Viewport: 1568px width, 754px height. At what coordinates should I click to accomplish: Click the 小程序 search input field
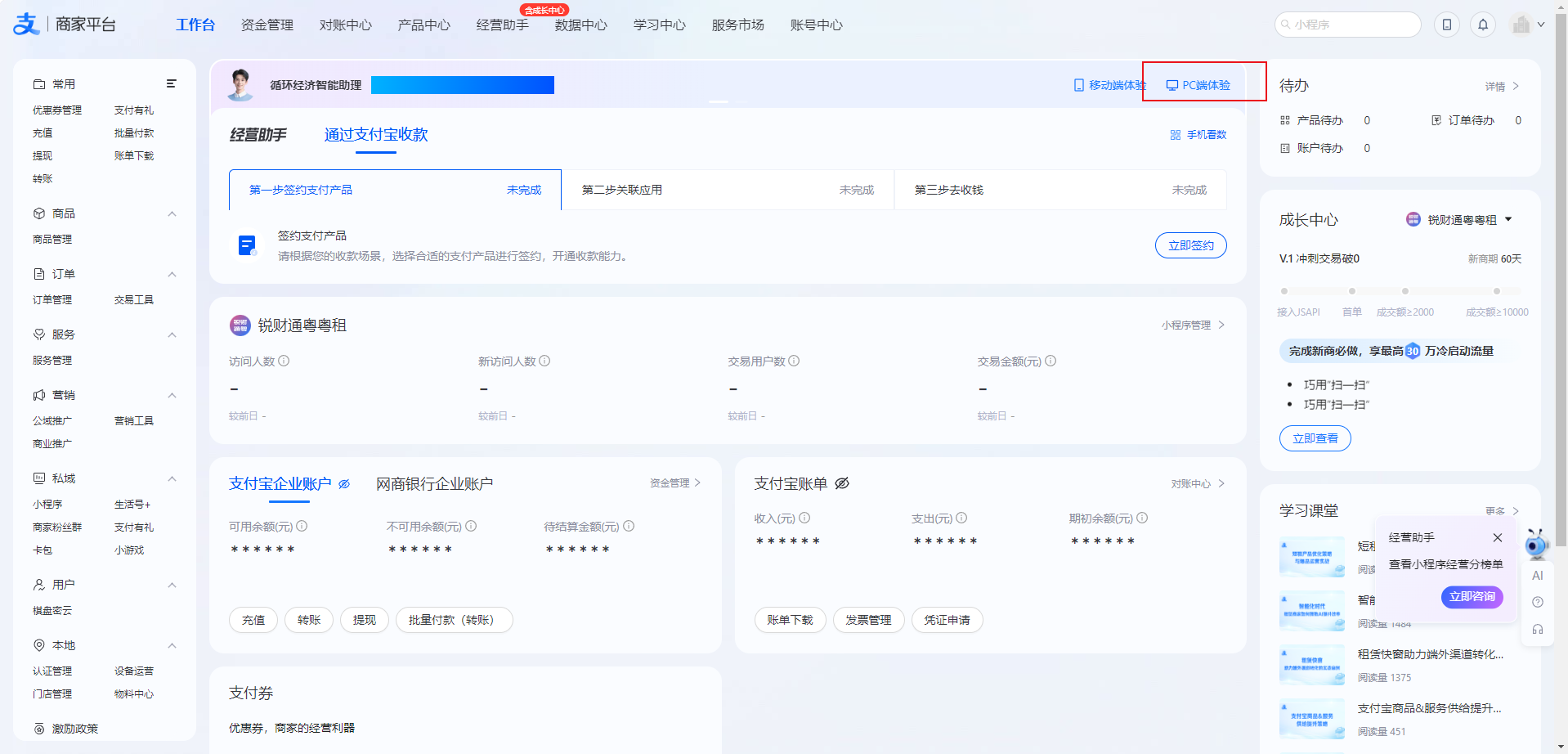coord(1349,25)
